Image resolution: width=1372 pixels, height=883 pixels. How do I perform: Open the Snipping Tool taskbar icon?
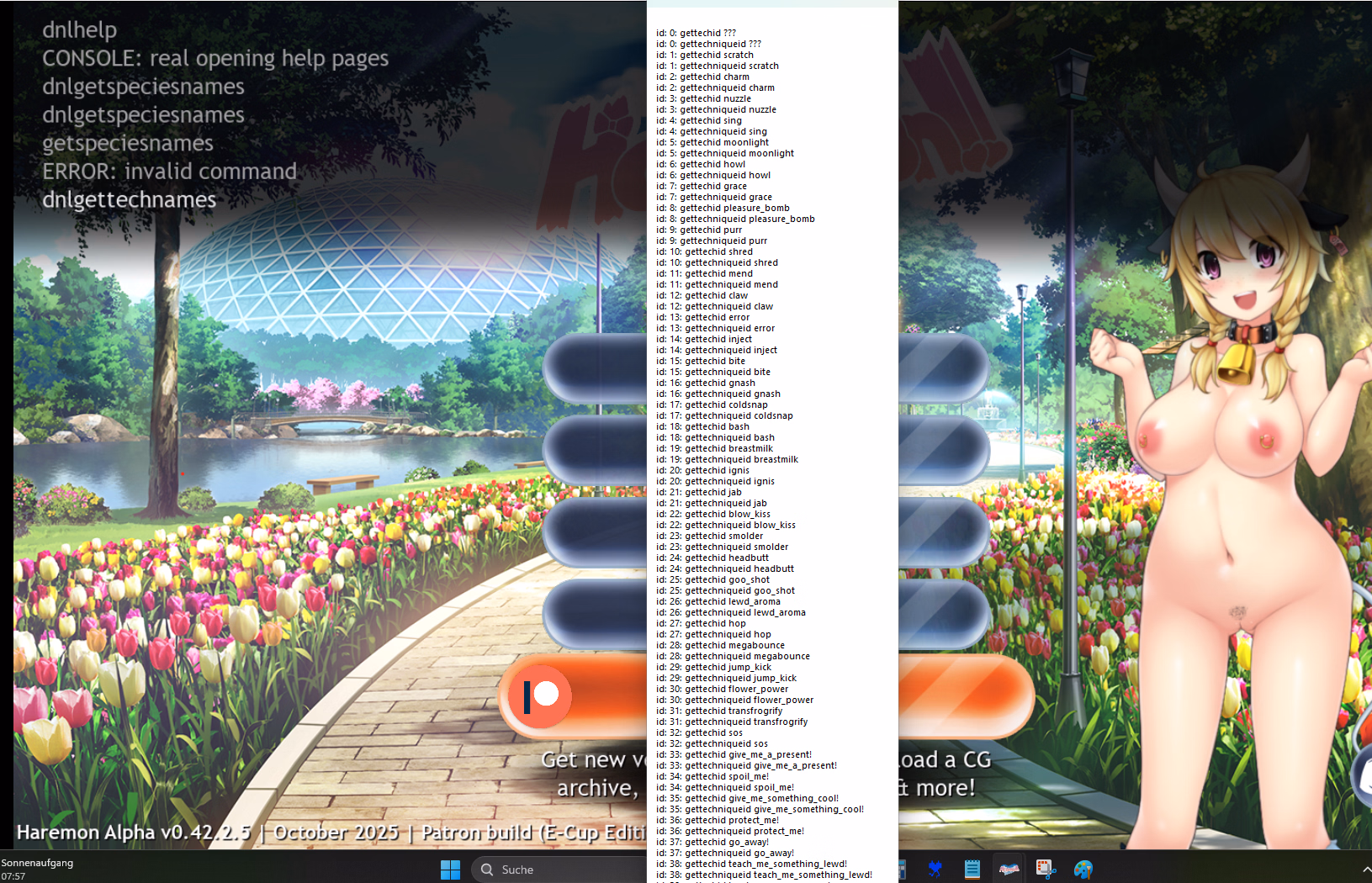pyautogui.click(x=1046, y=870)
